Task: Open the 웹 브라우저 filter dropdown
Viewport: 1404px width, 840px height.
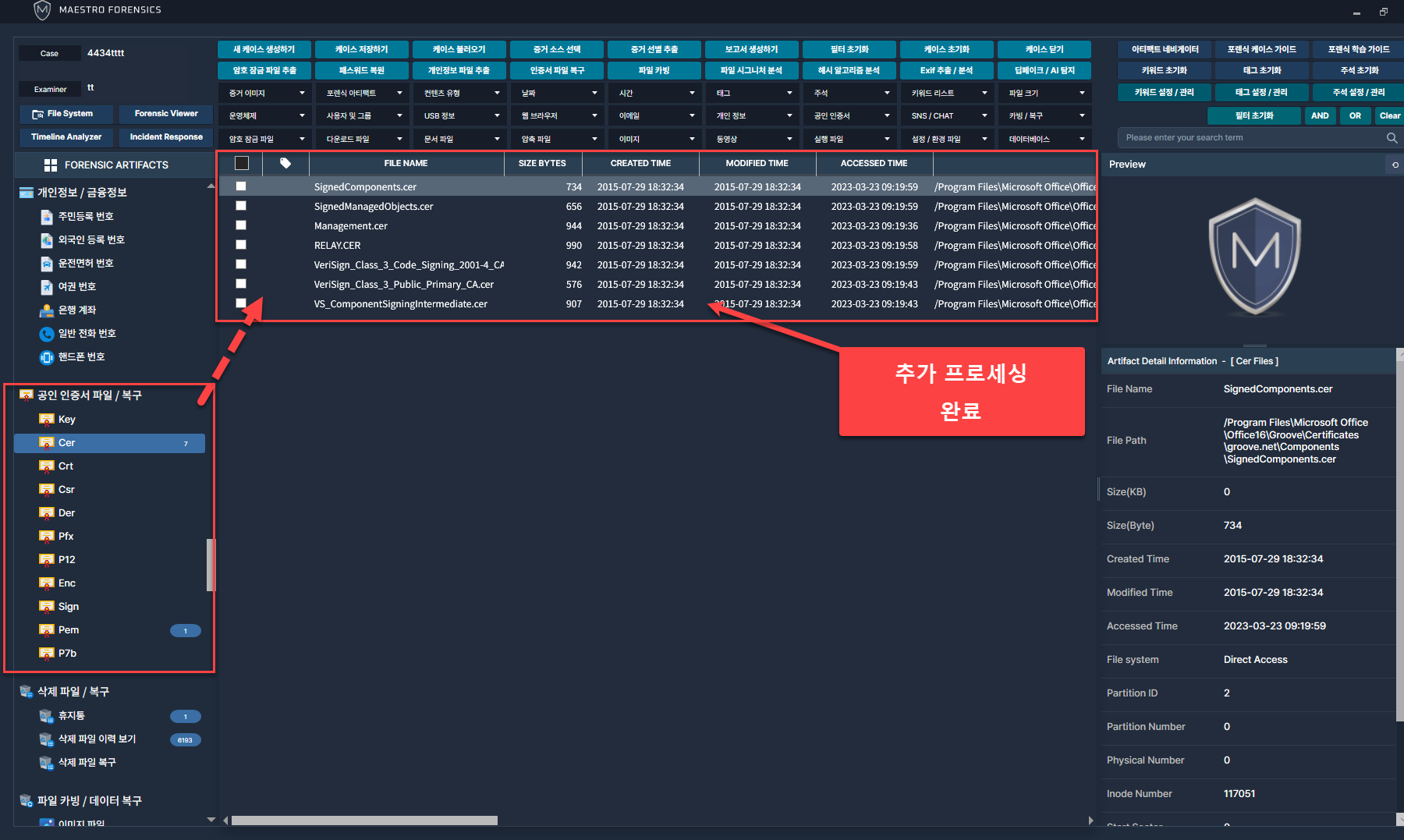Action: (558, 116)
